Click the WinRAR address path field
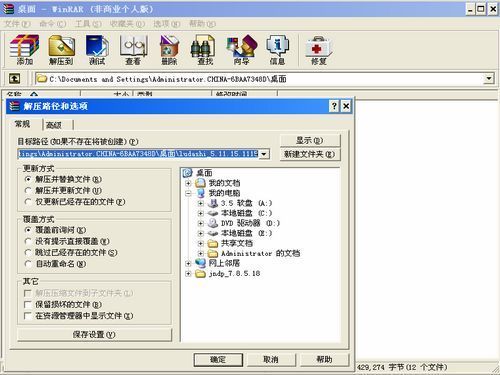 (259, 79)
